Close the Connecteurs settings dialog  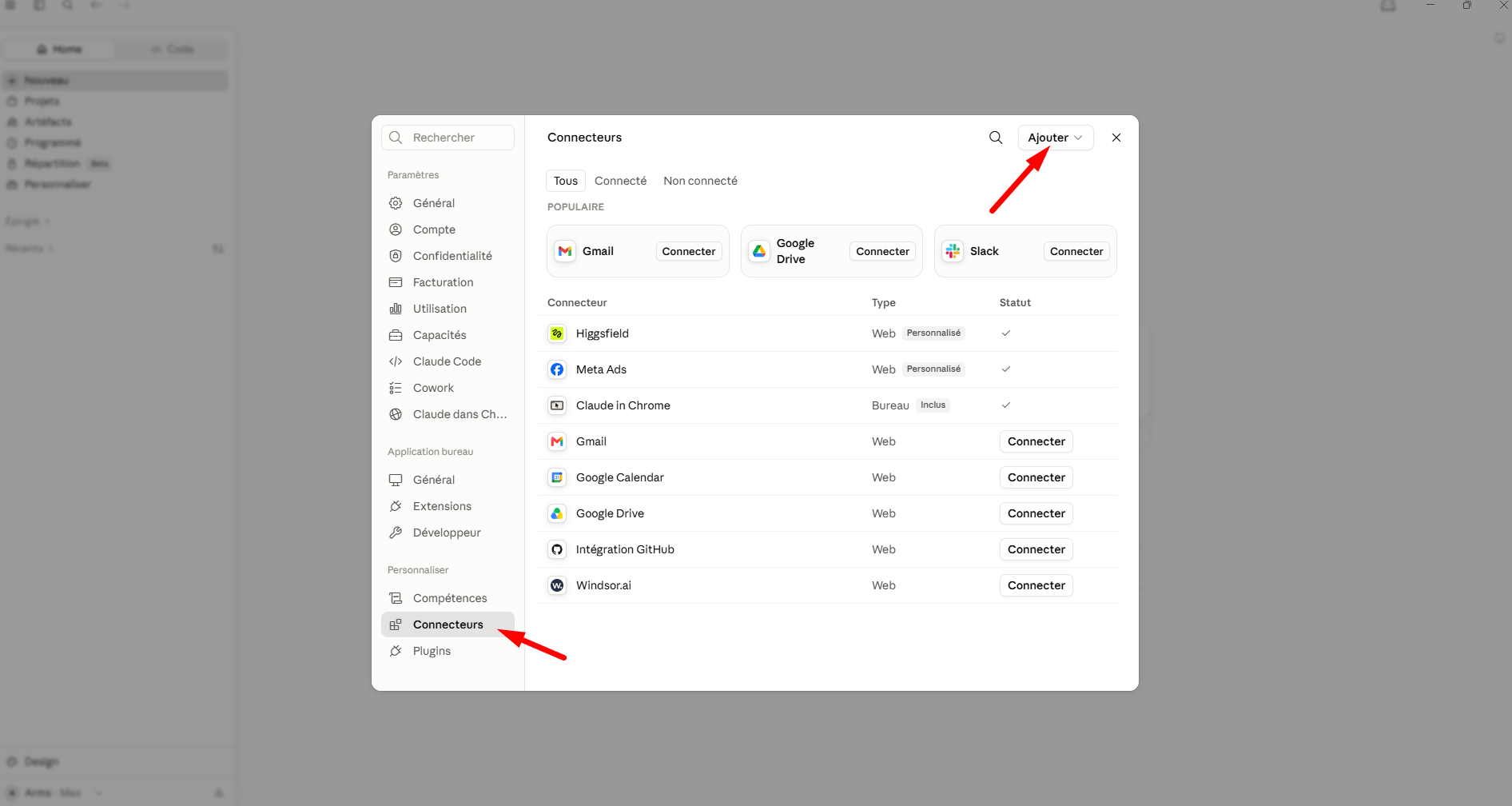click(1116, 138)
